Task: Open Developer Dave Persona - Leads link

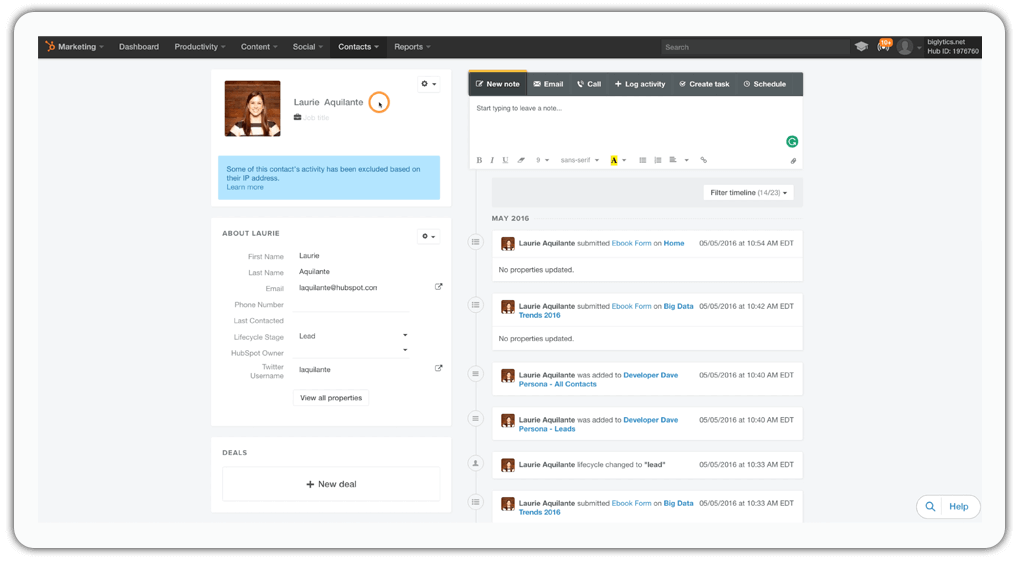Action: coord(598,424)
